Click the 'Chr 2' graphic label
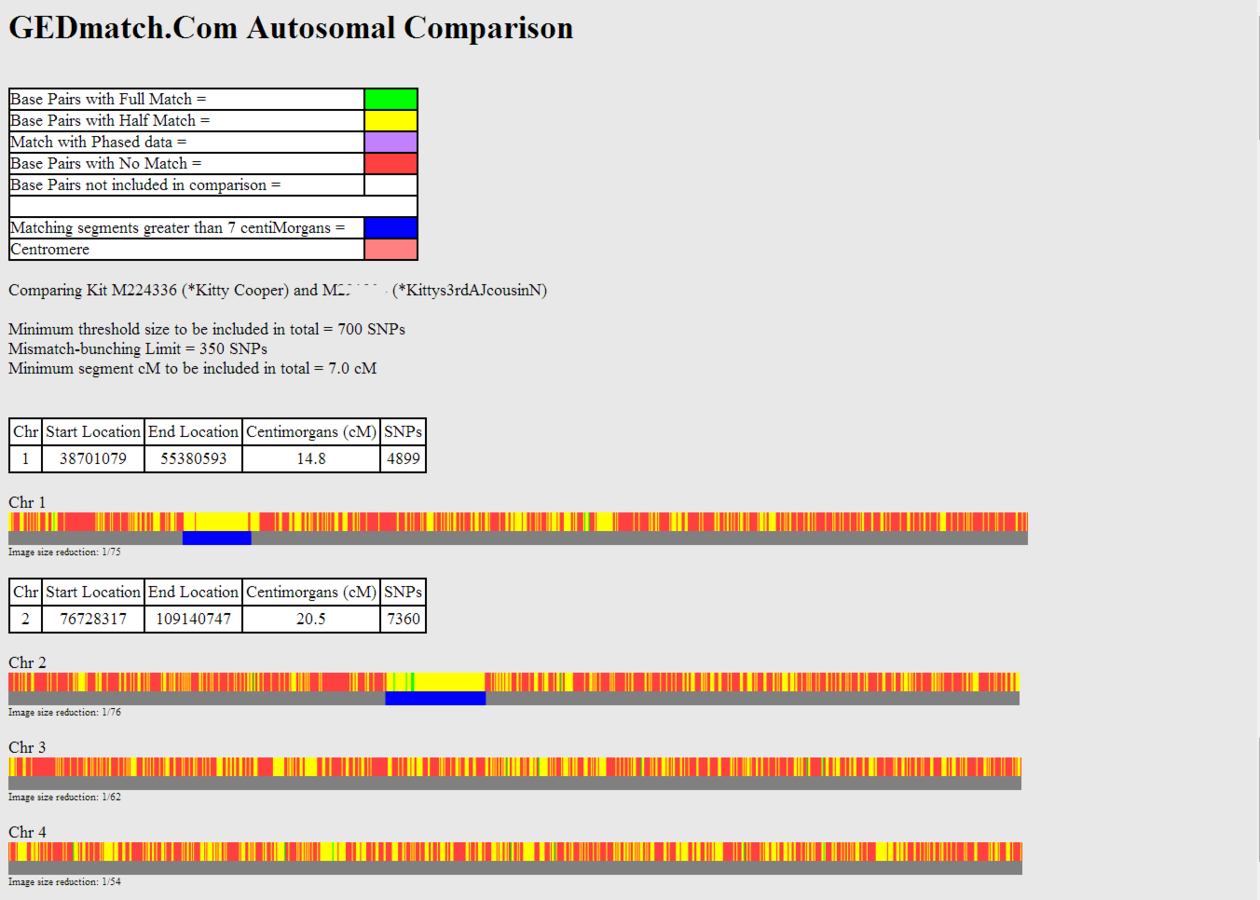 tap(27, 663)
